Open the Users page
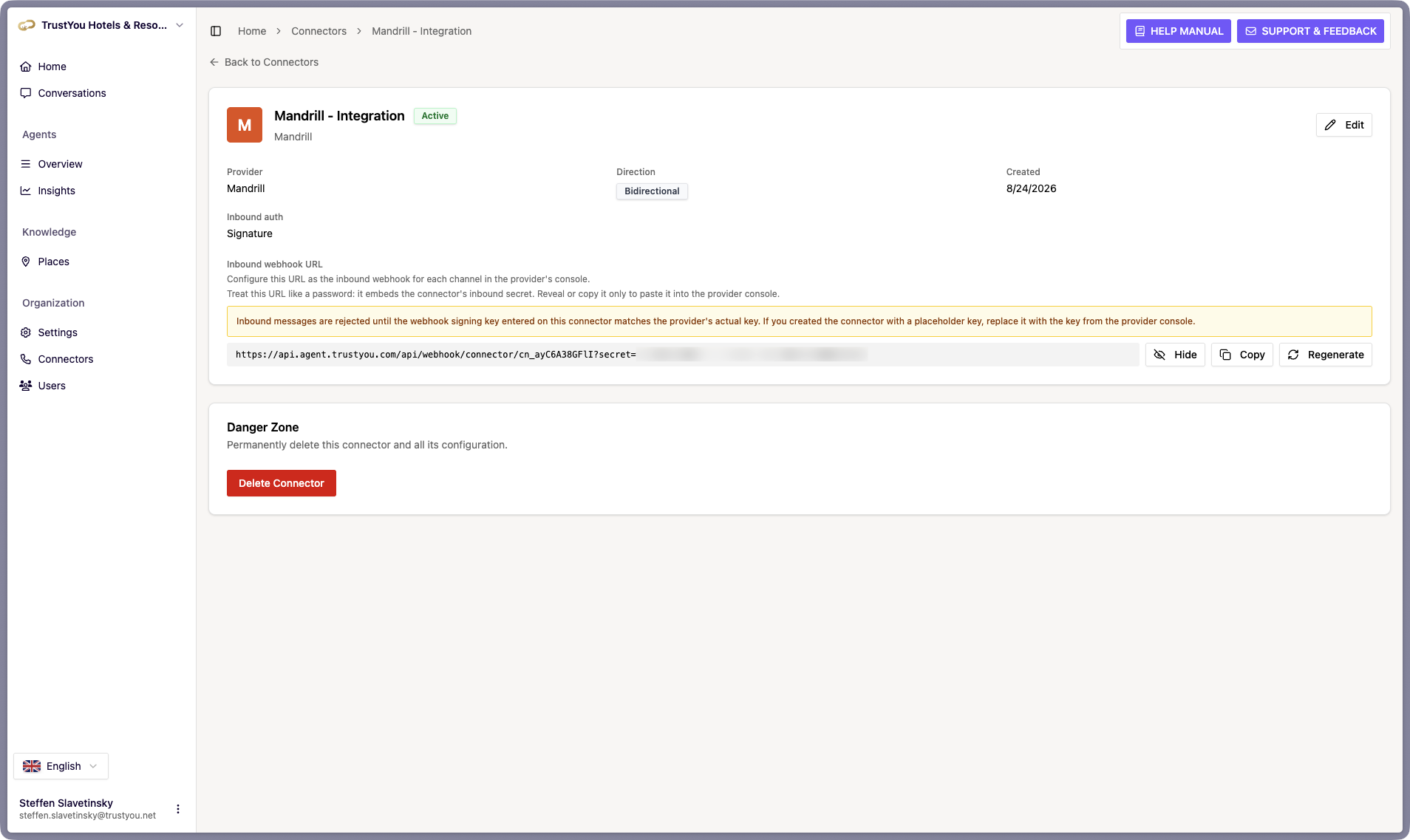Viewport: 1410px width, 840px height. click(52, 386)
